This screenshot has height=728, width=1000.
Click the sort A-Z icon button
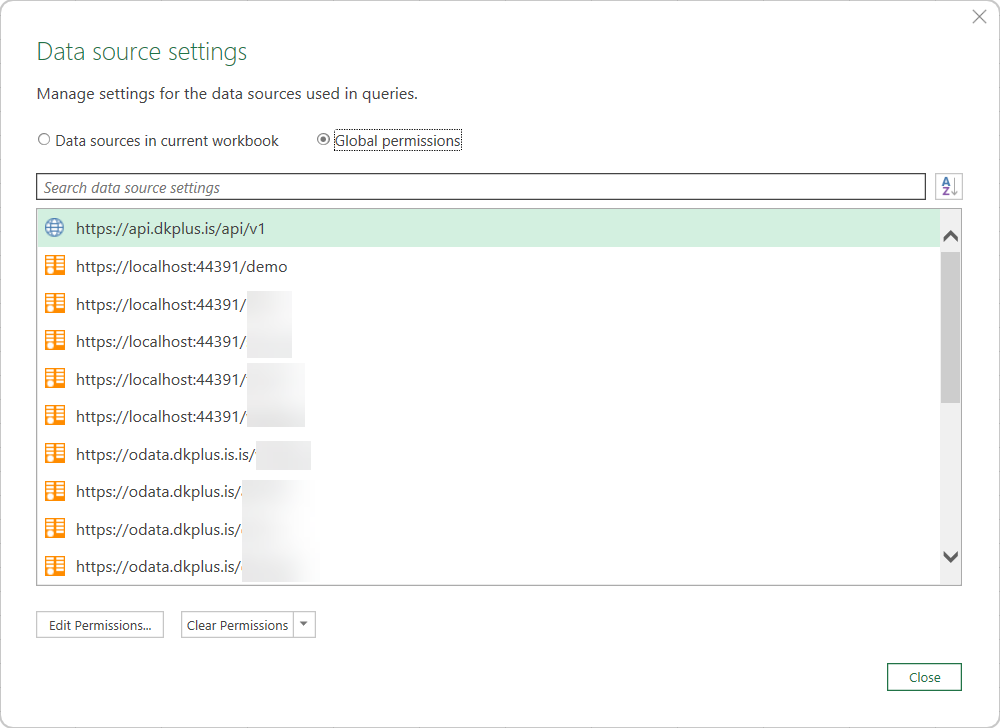[948, 187]
